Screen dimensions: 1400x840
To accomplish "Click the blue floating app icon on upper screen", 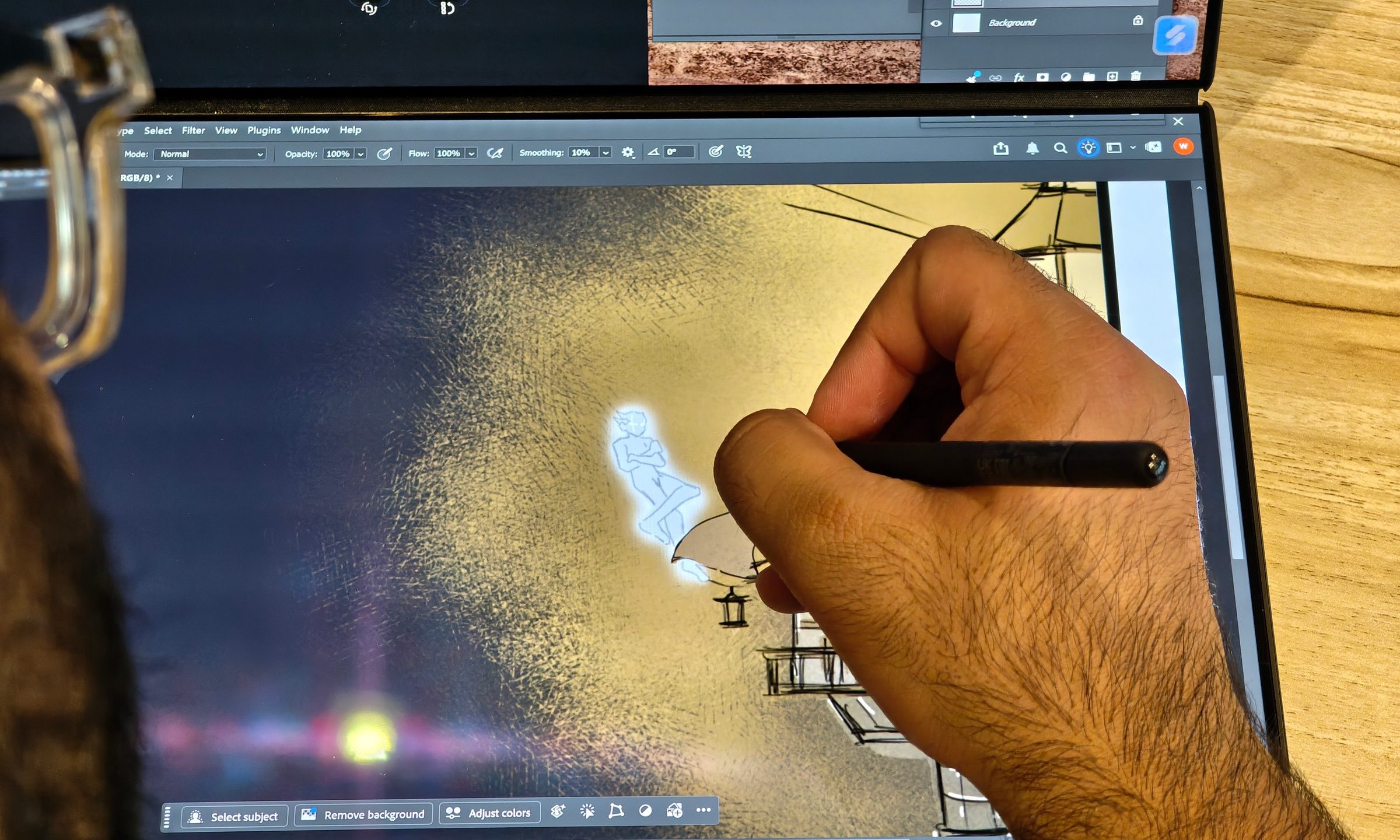I will (x=1175, y=36).
